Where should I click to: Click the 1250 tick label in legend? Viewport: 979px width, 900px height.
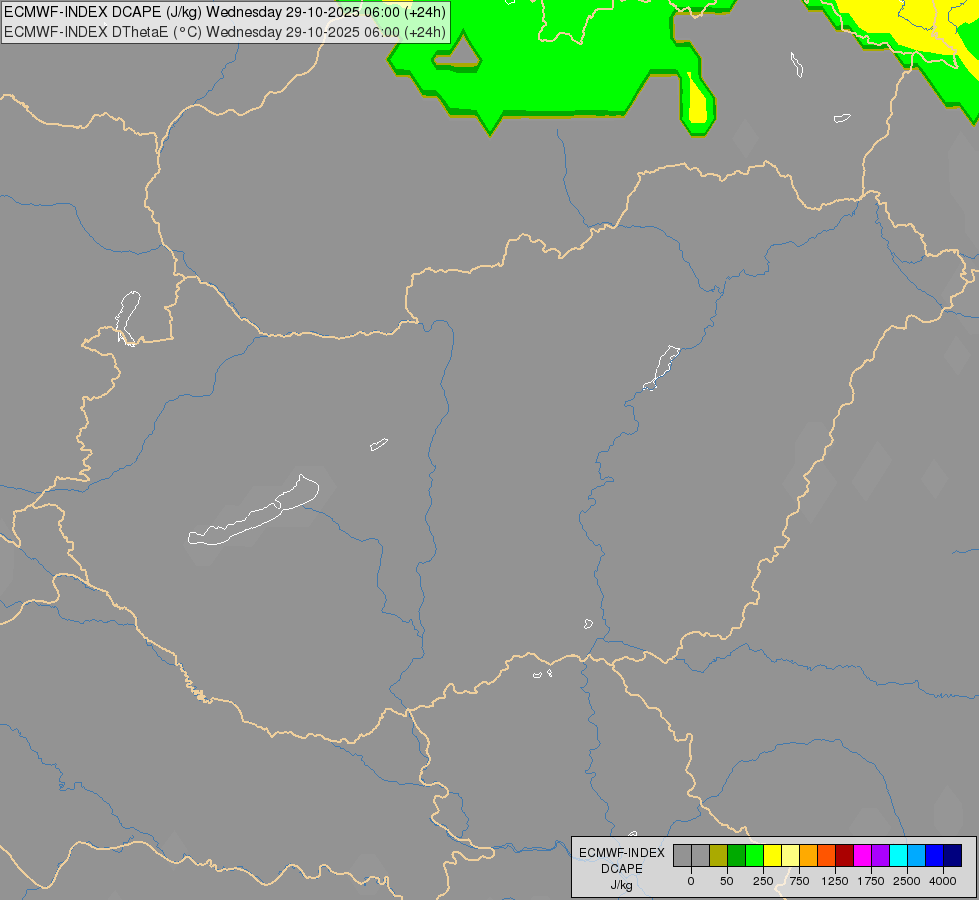[x=835, y=881]
